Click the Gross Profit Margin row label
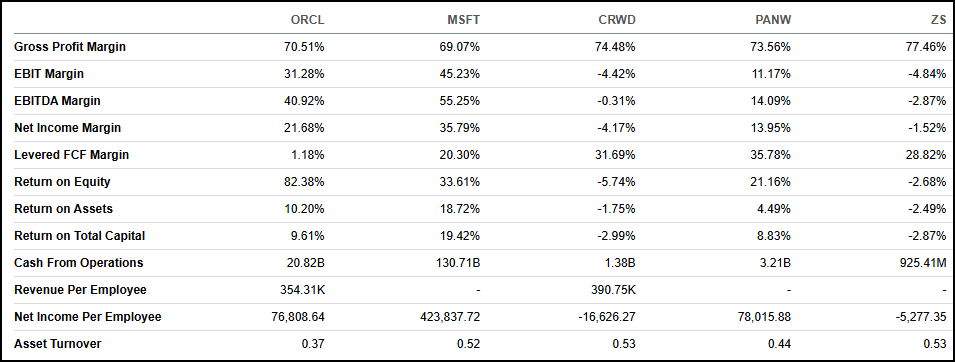 pos(70,47)
